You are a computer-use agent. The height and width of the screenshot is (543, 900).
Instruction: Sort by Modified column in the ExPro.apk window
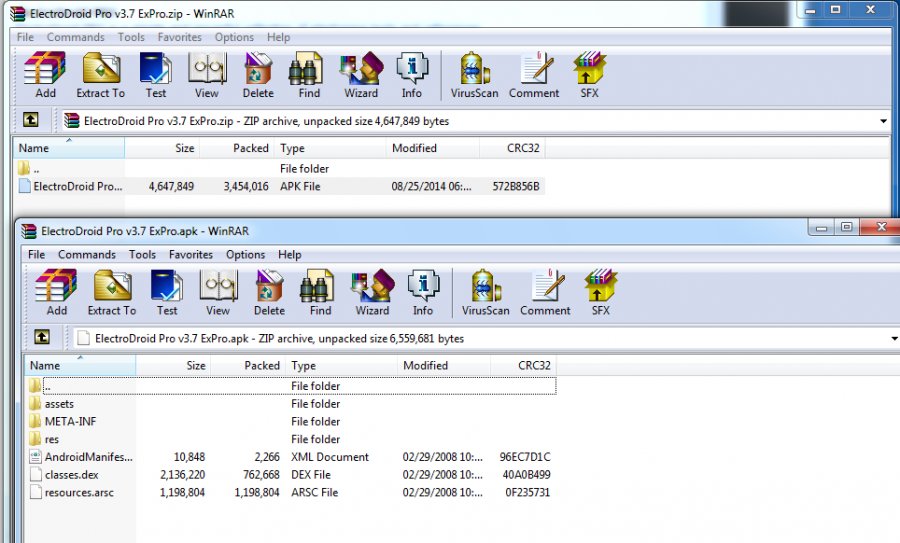444,365
